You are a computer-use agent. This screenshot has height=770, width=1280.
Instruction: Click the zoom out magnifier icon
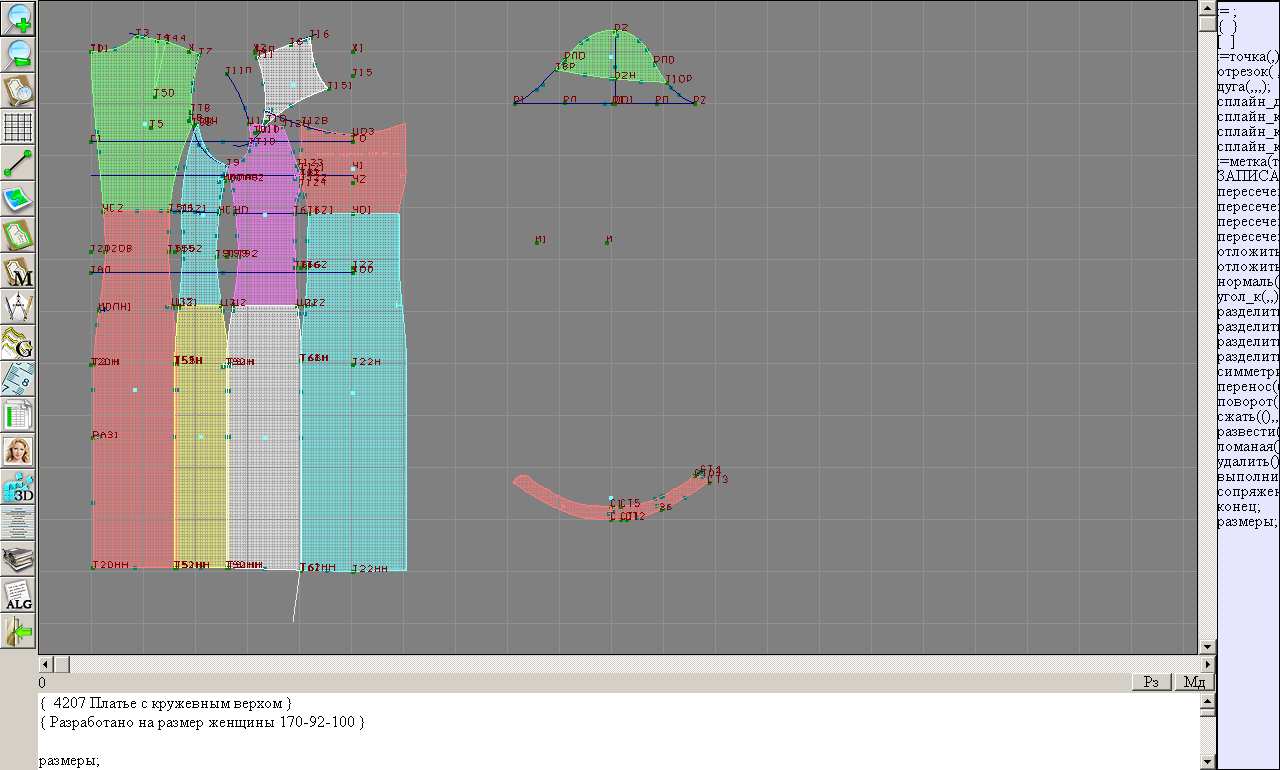pos(19,54)
